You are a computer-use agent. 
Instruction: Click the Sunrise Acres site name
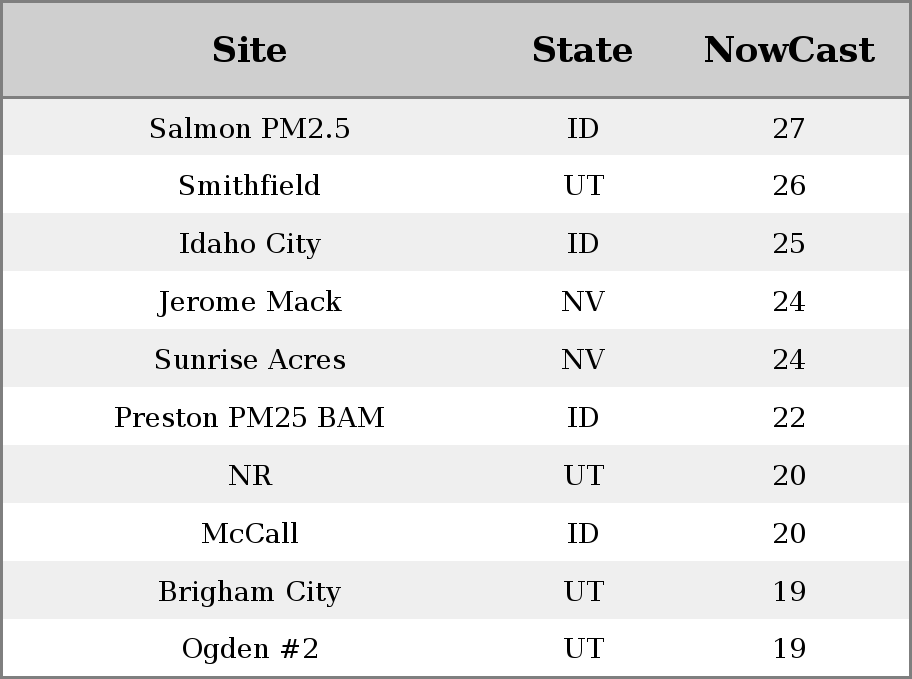click(x=249, y=360)
